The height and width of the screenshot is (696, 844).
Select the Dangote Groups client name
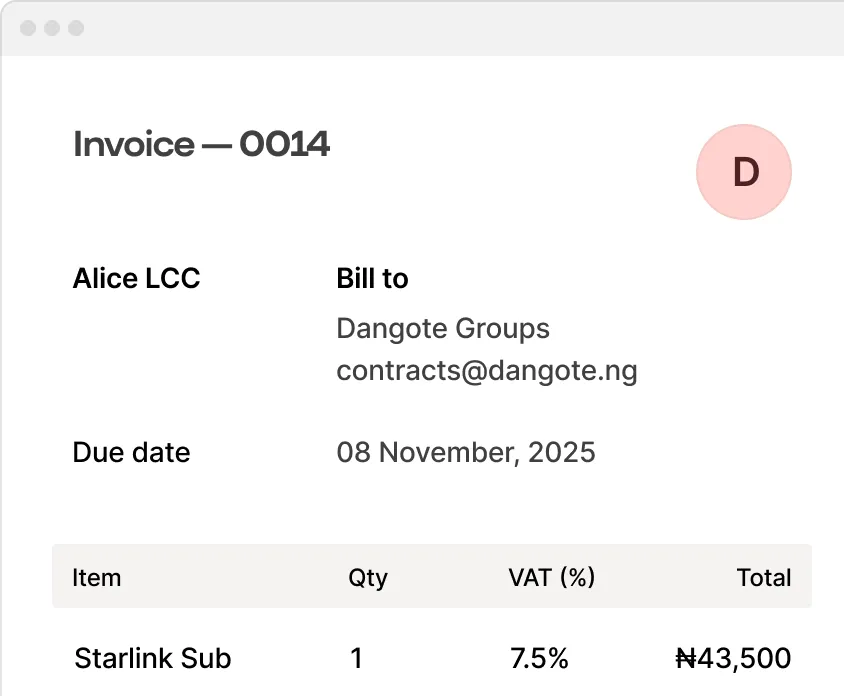pos(443,328)
